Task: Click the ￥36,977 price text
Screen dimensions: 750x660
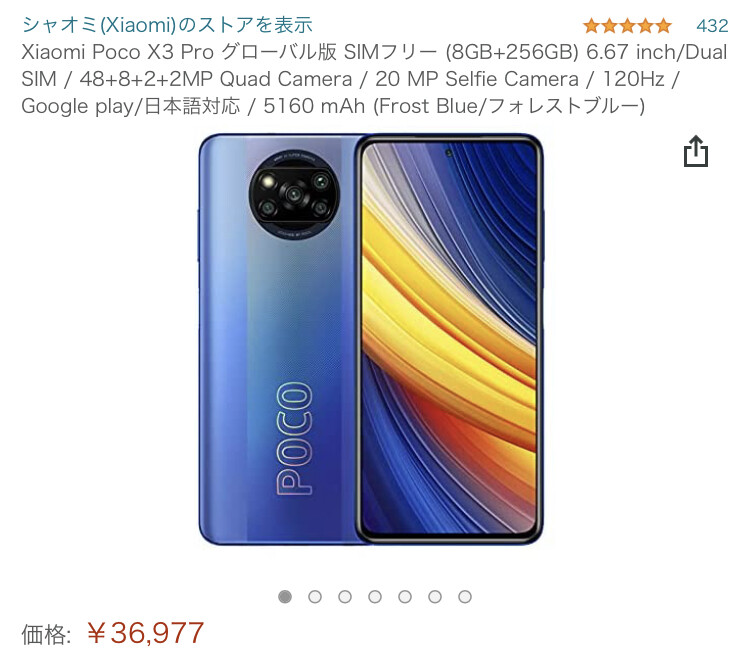Action: click(x=146, y=633)
